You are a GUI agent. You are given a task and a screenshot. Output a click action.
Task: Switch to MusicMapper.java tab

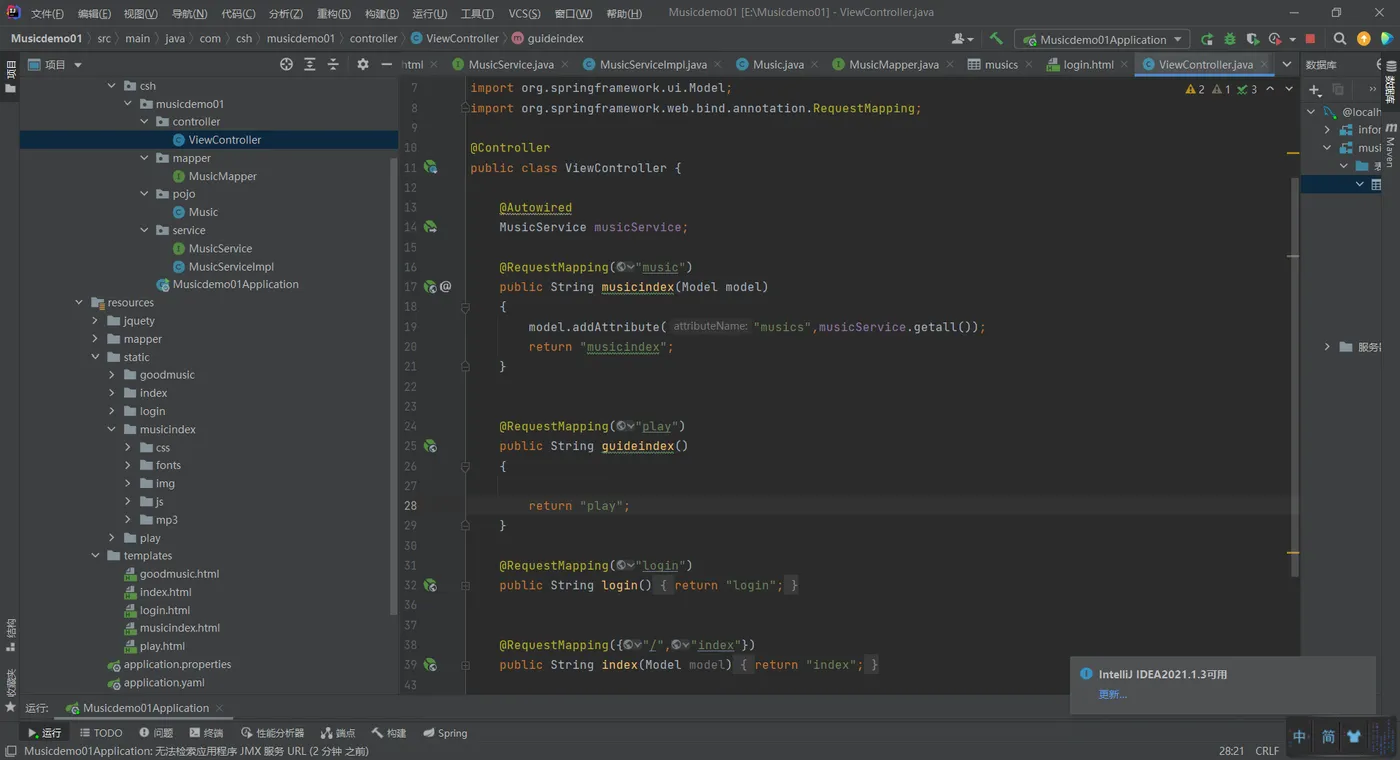(x=894, y=64)
